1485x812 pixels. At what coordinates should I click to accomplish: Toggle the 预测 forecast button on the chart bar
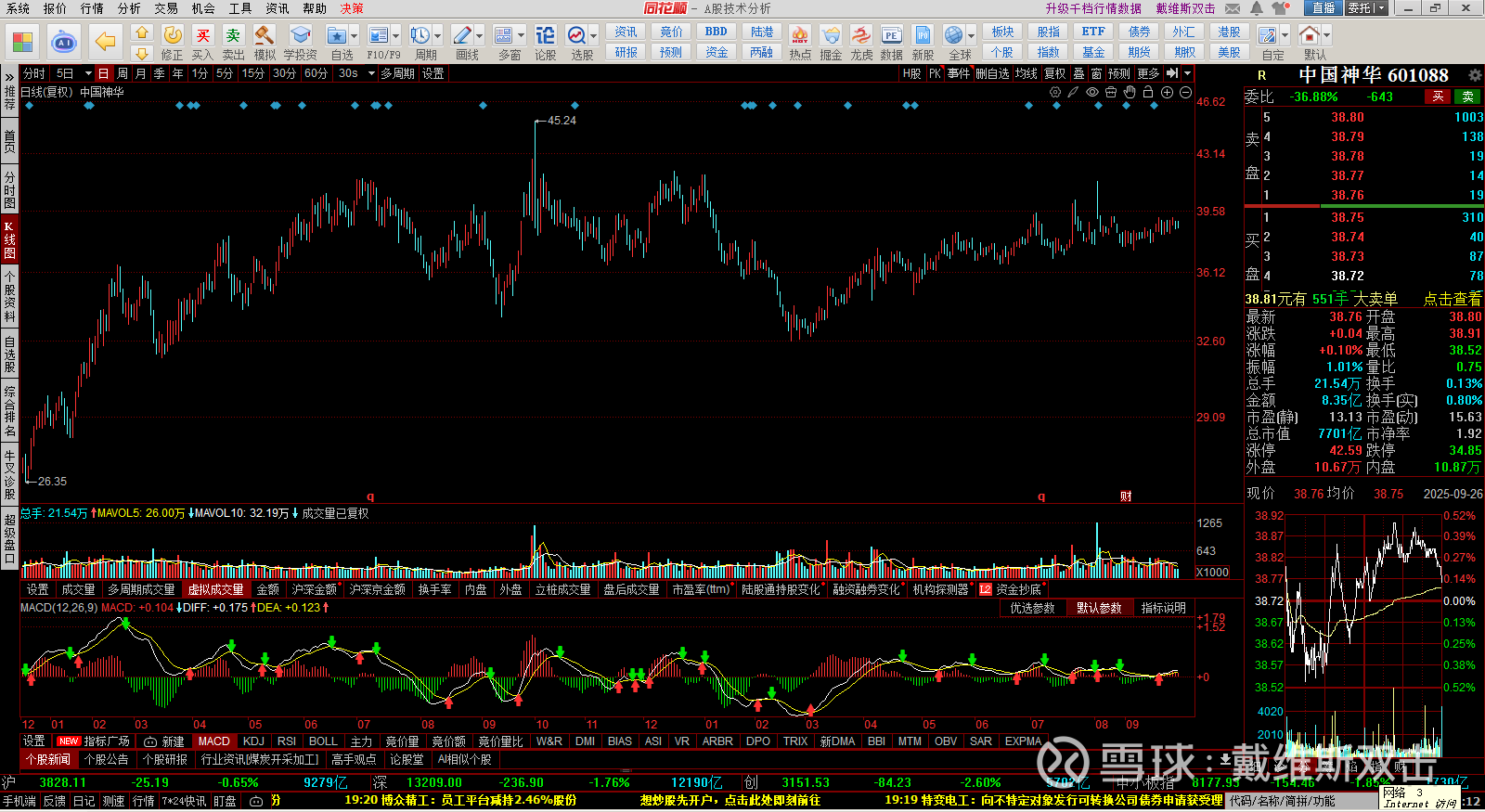tap(1119, 73)
